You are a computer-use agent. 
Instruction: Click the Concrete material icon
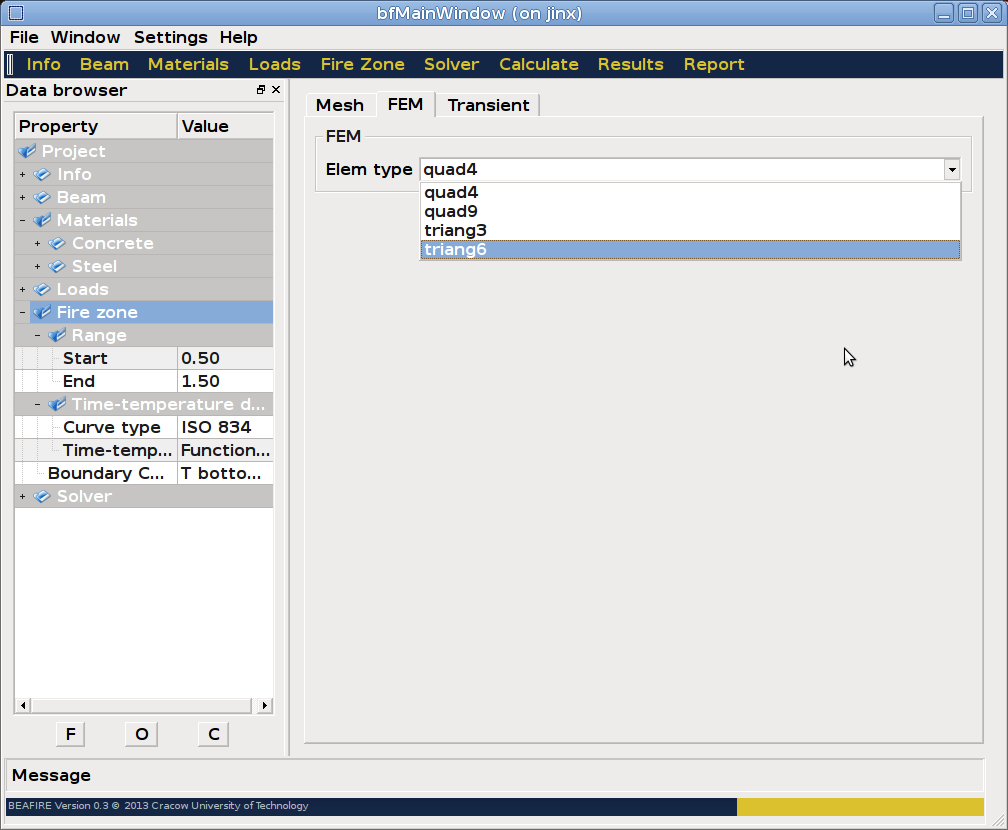point(57,243)
